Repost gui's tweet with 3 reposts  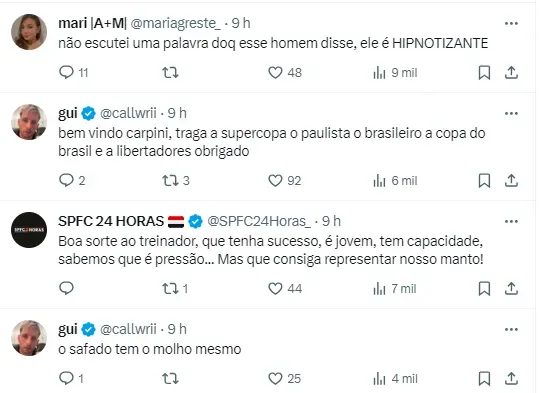pos(176,180)
